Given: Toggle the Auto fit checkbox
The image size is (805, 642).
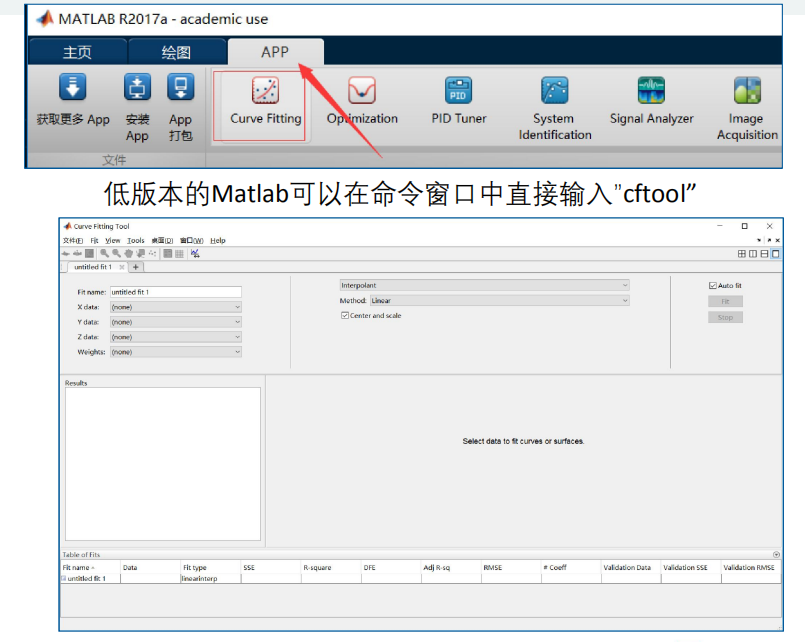Looking at the screenshot, I should (x=713, y=285).
